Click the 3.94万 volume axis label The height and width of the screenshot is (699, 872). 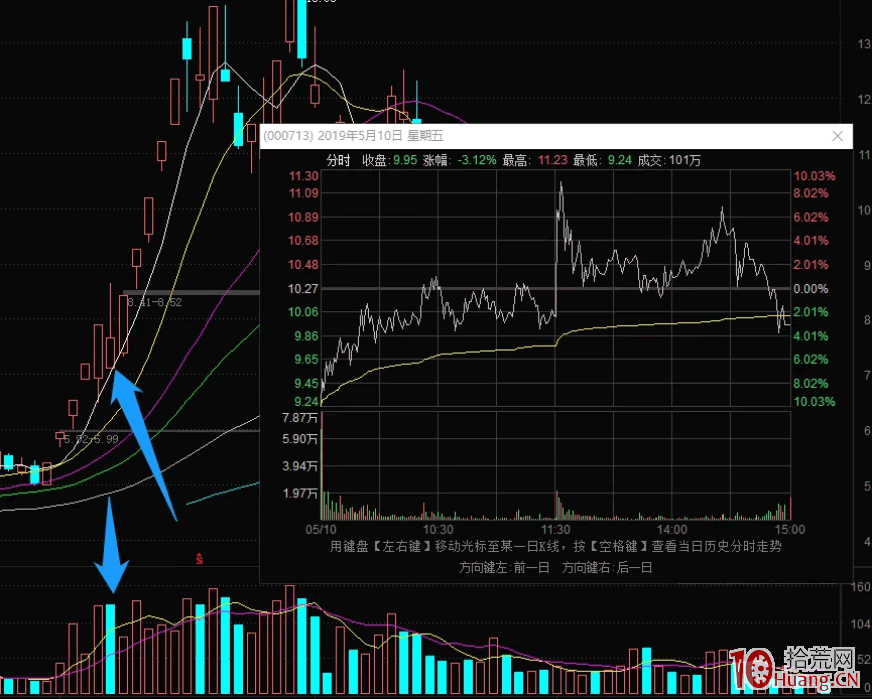click(x=300, y=466)
